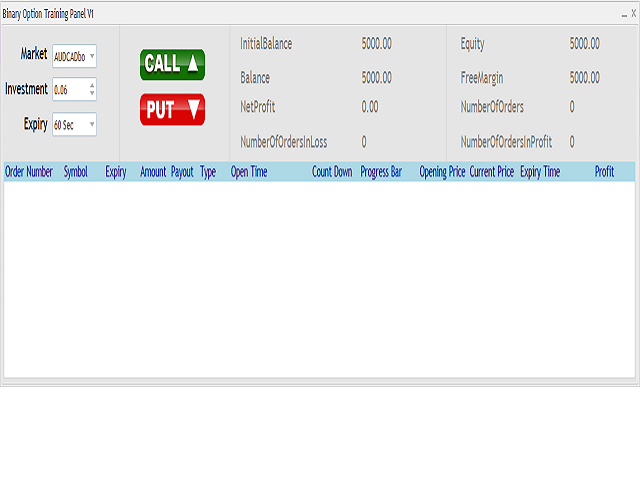The width and height of the screenshot is (640, 480).
Task: Open the Expiry dropdown showing 60 Sec
Action: coord(74,124)
